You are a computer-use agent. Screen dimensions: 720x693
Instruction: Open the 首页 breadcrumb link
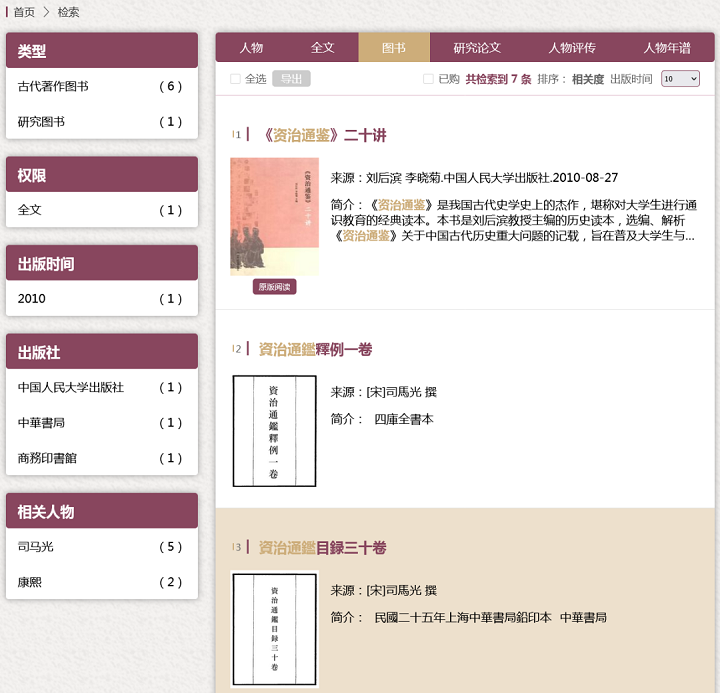point(24,12)
